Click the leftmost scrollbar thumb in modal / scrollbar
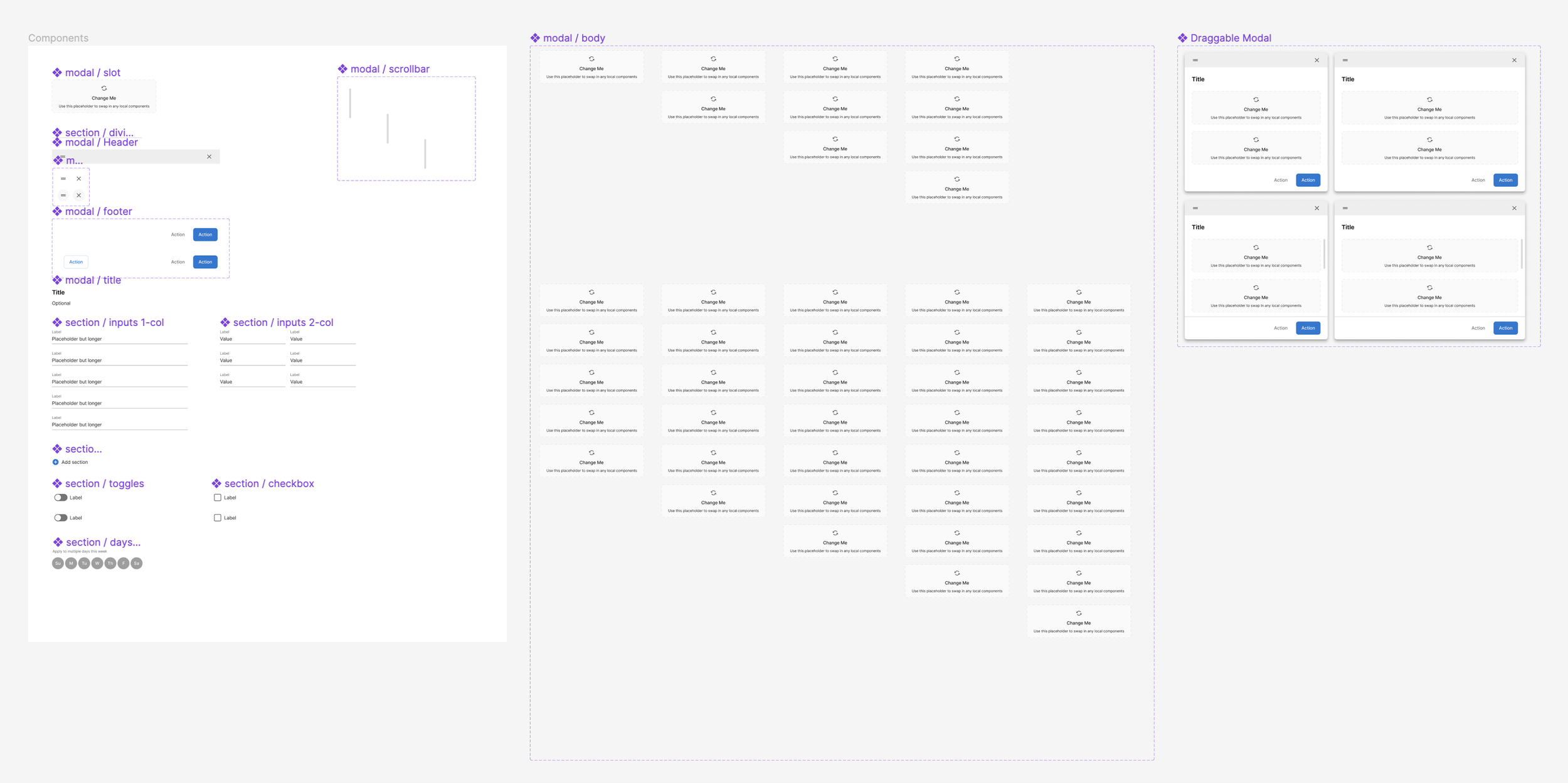 [350, 103]
